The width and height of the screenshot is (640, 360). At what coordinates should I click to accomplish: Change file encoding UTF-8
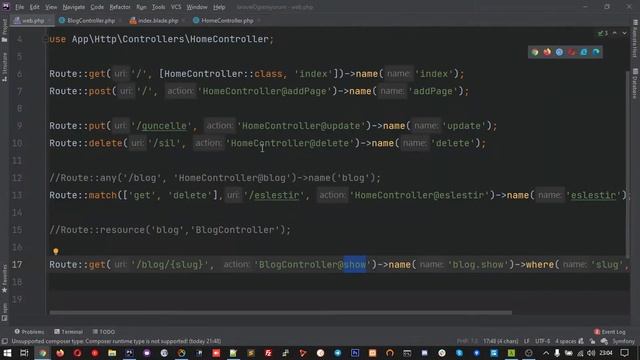(542, 341)
